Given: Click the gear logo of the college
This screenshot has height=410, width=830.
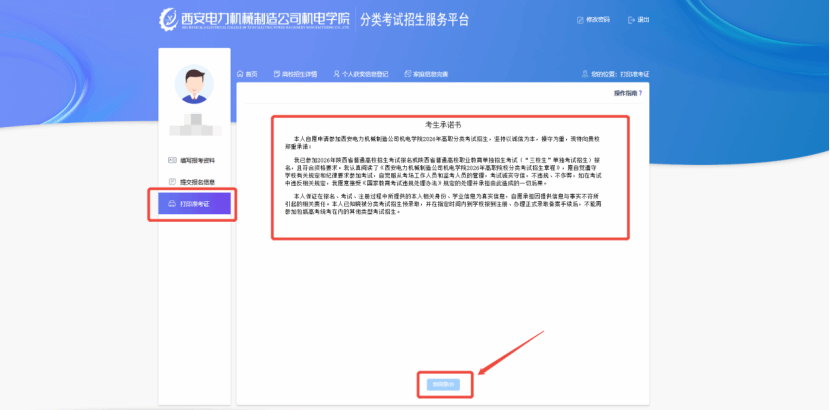Looking at the screenshot, I should [x=166, y=19].
